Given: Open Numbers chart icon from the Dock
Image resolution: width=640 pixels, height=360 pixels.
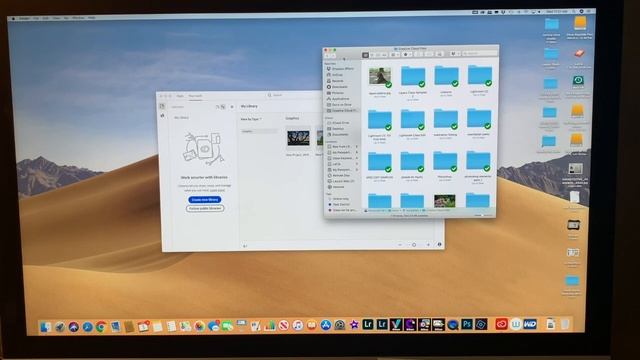Looking at the screenshot, I should [x=270, y=326].
